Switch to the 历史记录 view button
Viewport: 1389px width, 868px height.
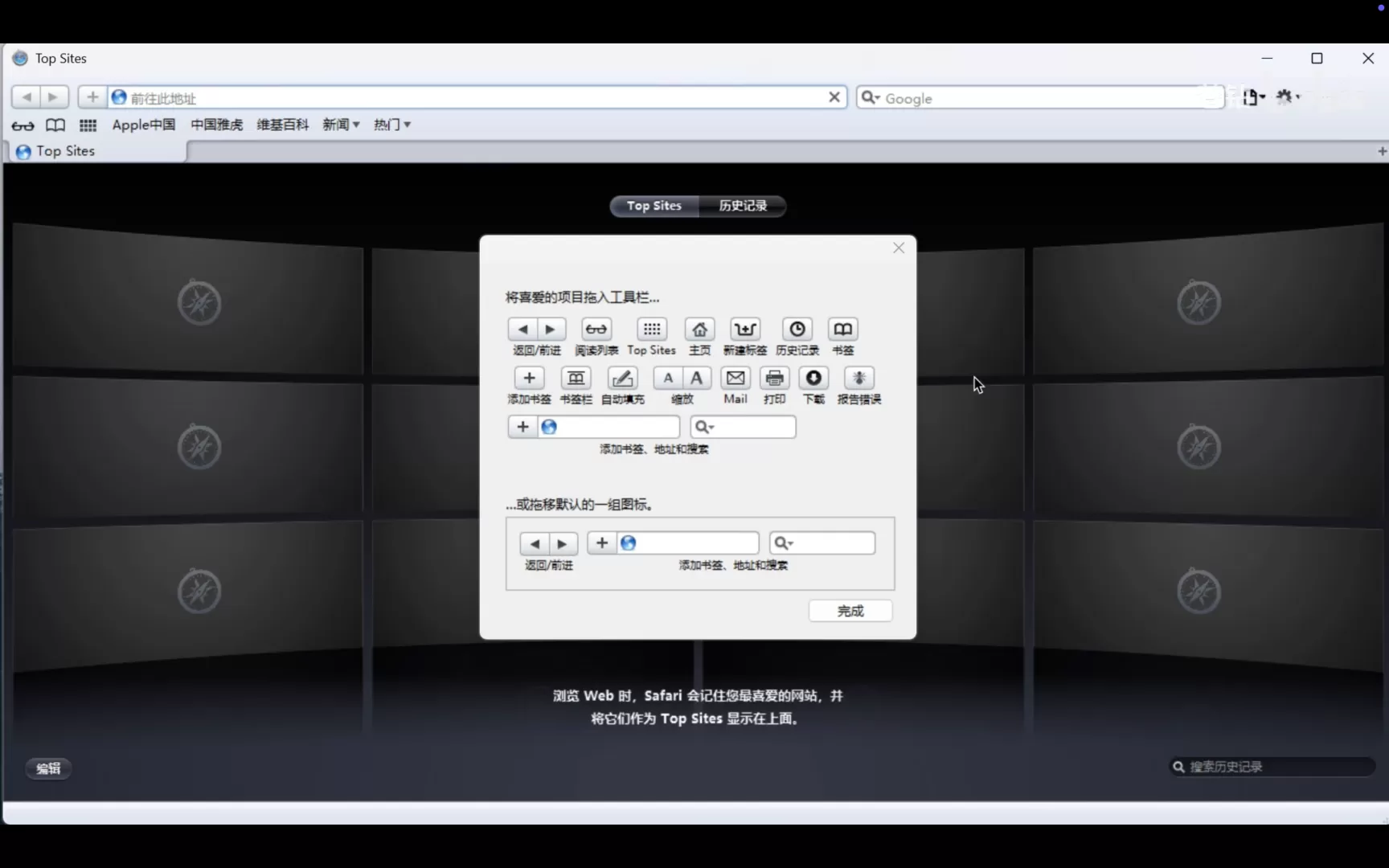(x=742, y=206)
